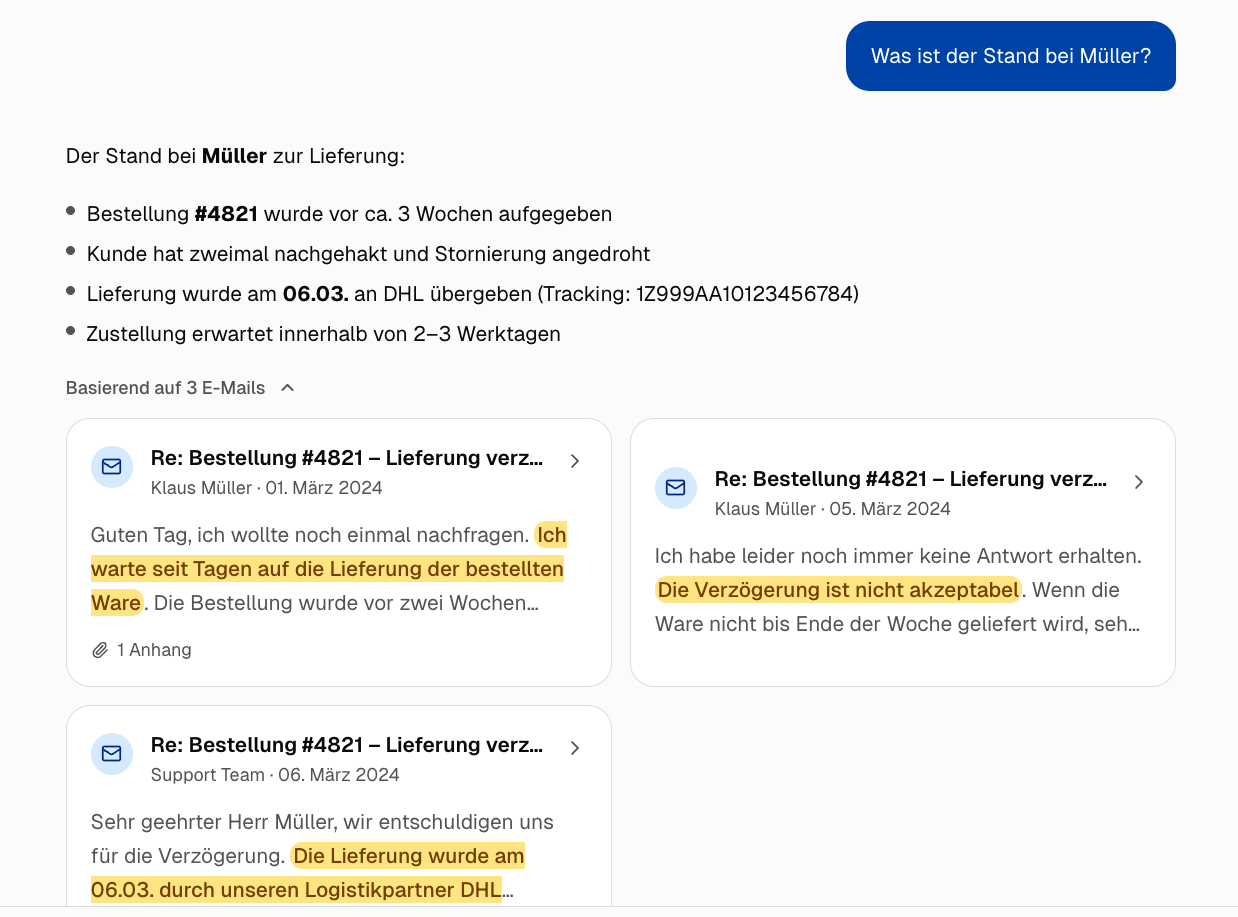Expand the 05. März email using the arrow
Screen dimensions: 1238x917
coord(1138,482)
